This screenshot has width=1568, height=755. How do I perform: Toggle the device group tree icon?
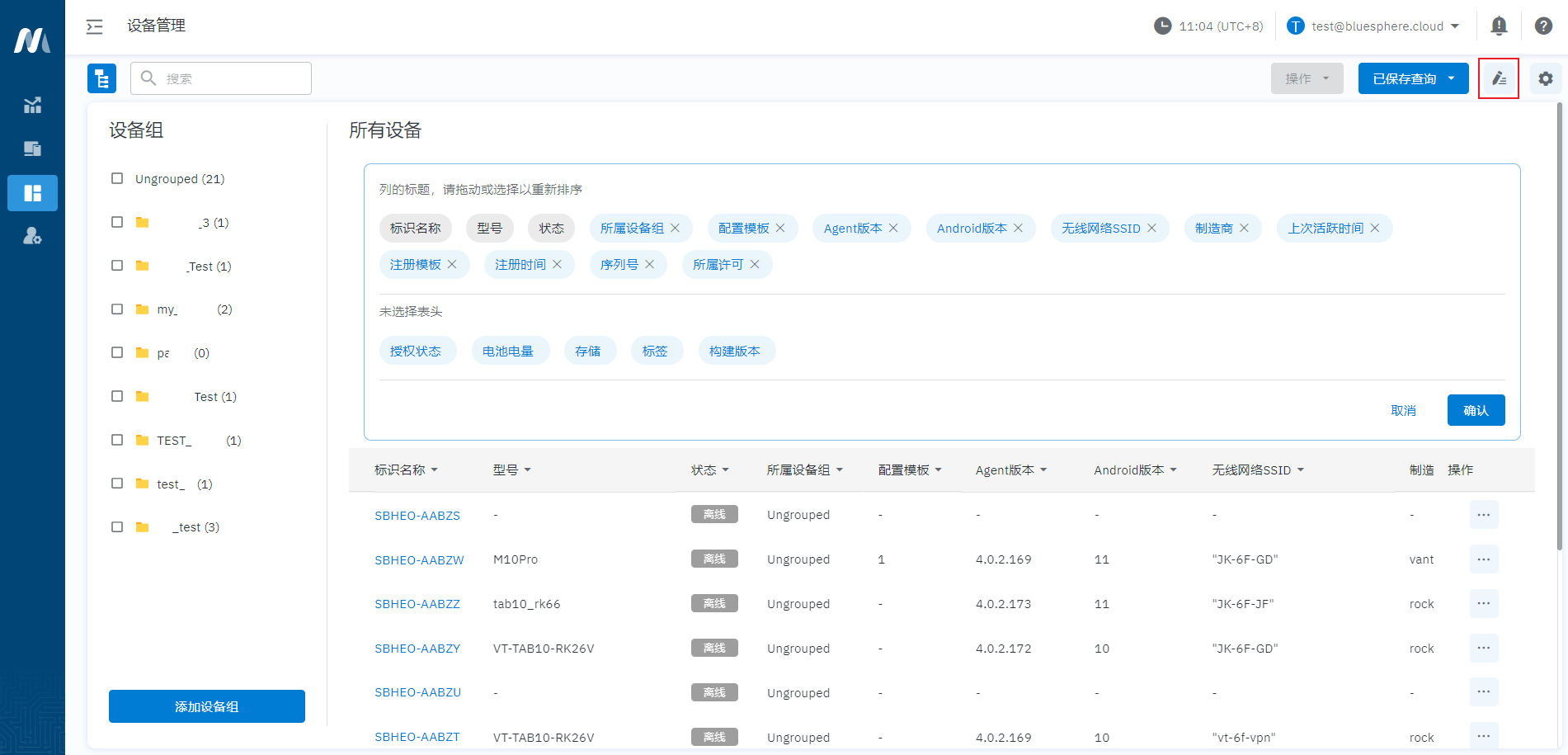[x=101, y=78]
